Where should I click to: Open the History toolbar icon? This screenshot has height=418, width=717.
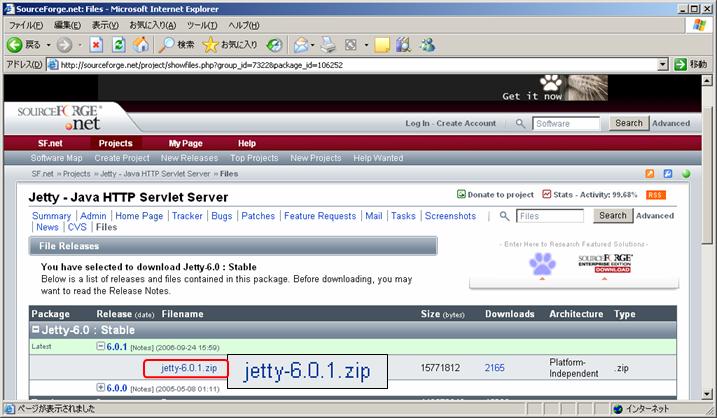click(274, 44)
